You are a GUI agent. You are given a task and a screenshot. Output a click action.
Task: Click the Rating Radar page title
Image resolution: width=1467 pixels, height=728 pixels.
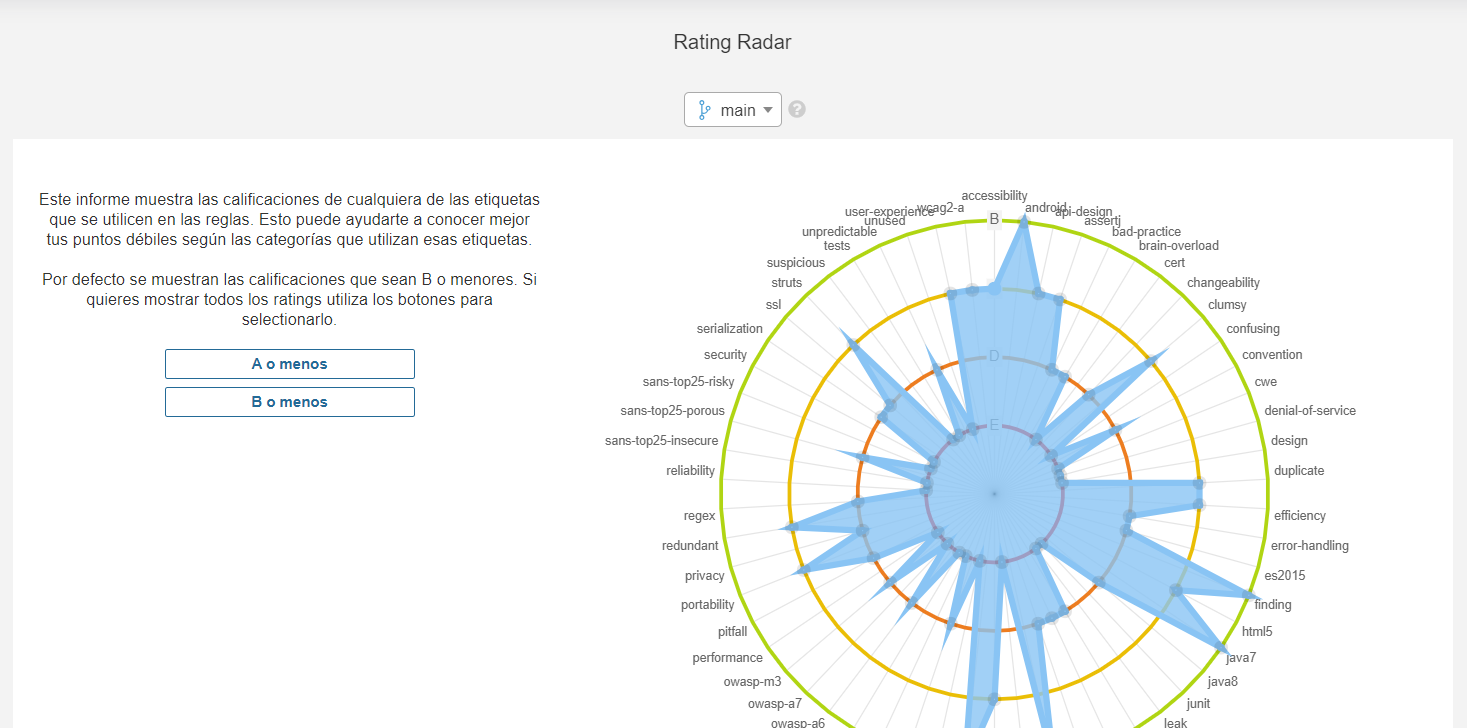click(733, 42)
